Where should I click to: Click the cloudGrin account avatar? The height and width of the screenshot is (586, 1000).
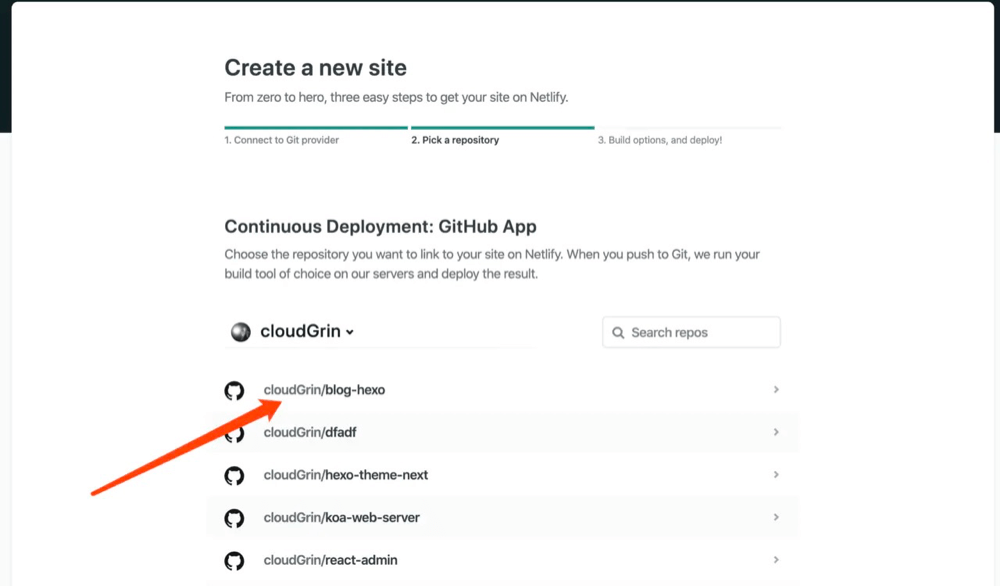point(240,332)
